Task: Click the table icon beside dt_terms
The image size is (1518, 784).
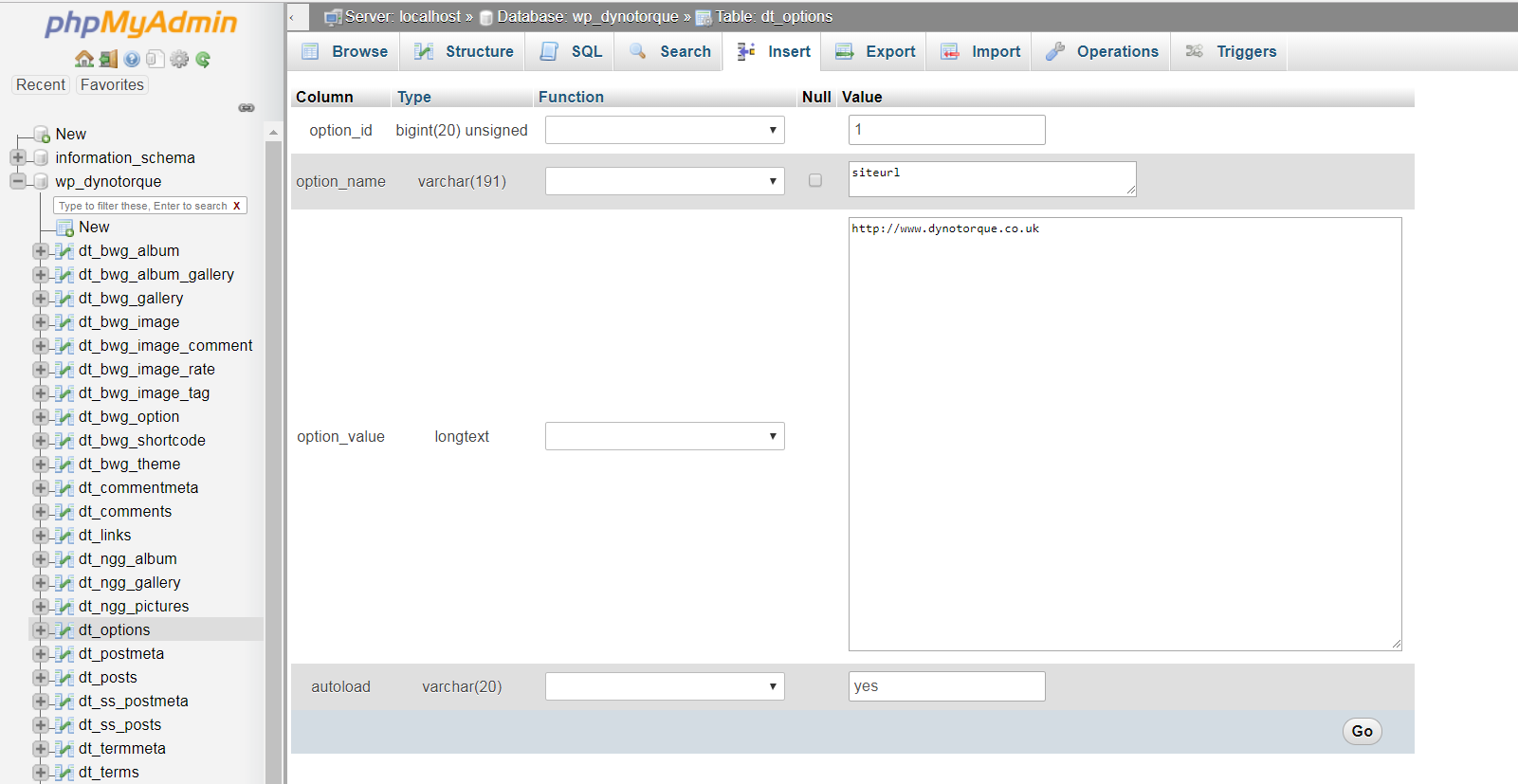Action: pyautogui.click(x=64, y=773)
